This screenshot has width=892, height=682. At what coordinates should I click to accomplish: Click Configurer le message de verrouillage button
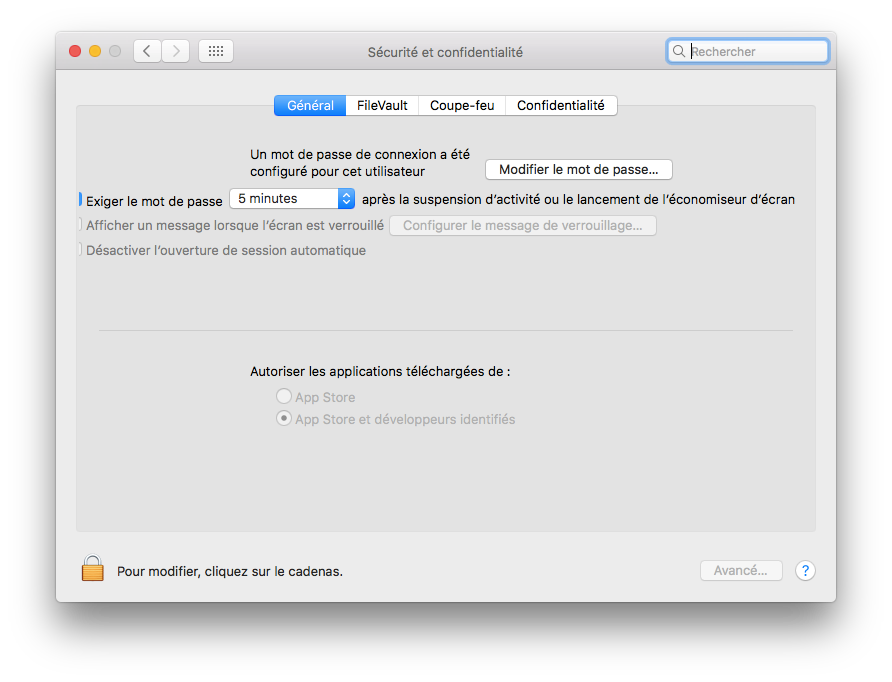point(523,225)
